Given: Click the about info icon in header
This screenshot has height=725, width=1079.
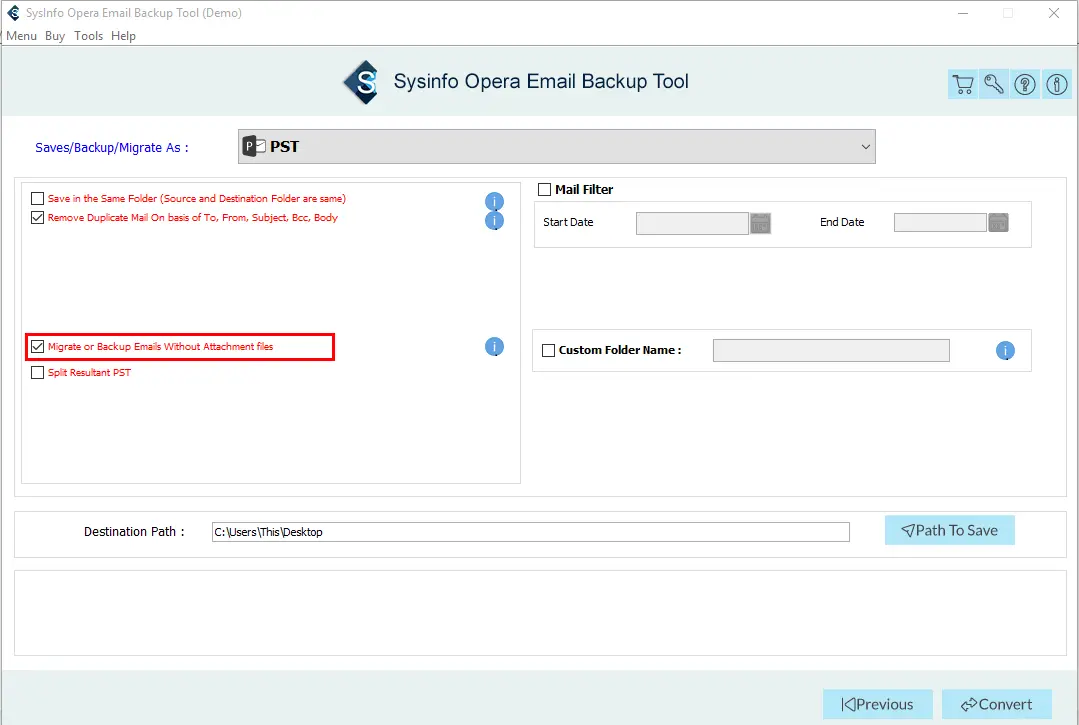Looking at the screenshot, I should [x=1056, y=85].
